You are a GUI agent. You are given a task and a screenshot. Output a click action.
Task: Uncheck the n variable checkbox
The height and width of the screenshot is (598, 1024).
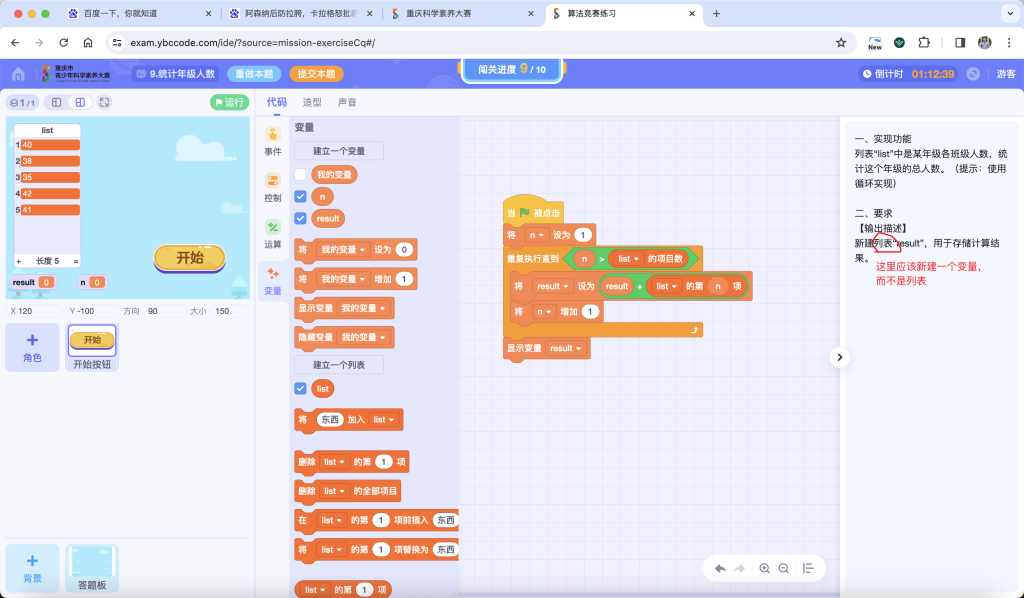[x=300, y=197]
